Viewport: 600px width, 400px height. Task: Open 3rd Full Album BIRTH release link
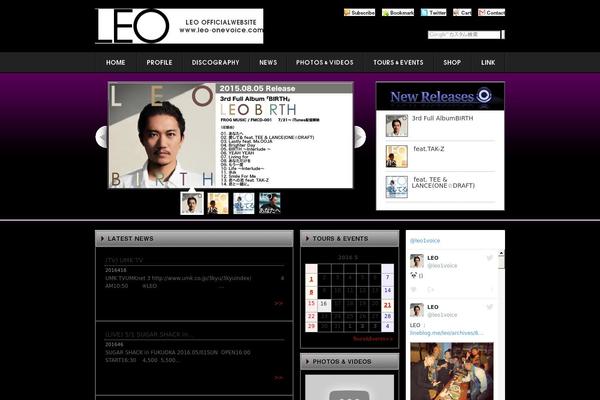click(x=442, y=118)
